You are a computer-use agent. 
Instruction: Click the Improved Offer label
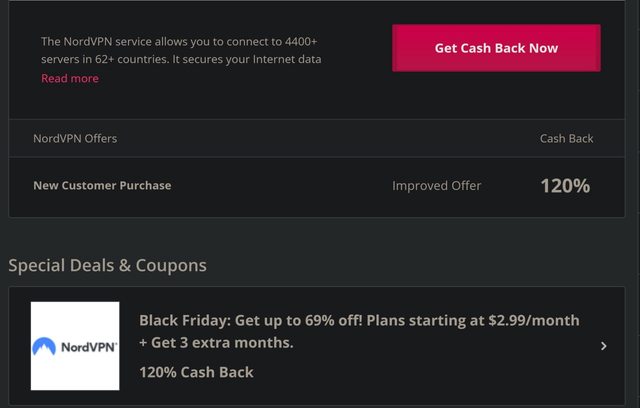(436, 185)
